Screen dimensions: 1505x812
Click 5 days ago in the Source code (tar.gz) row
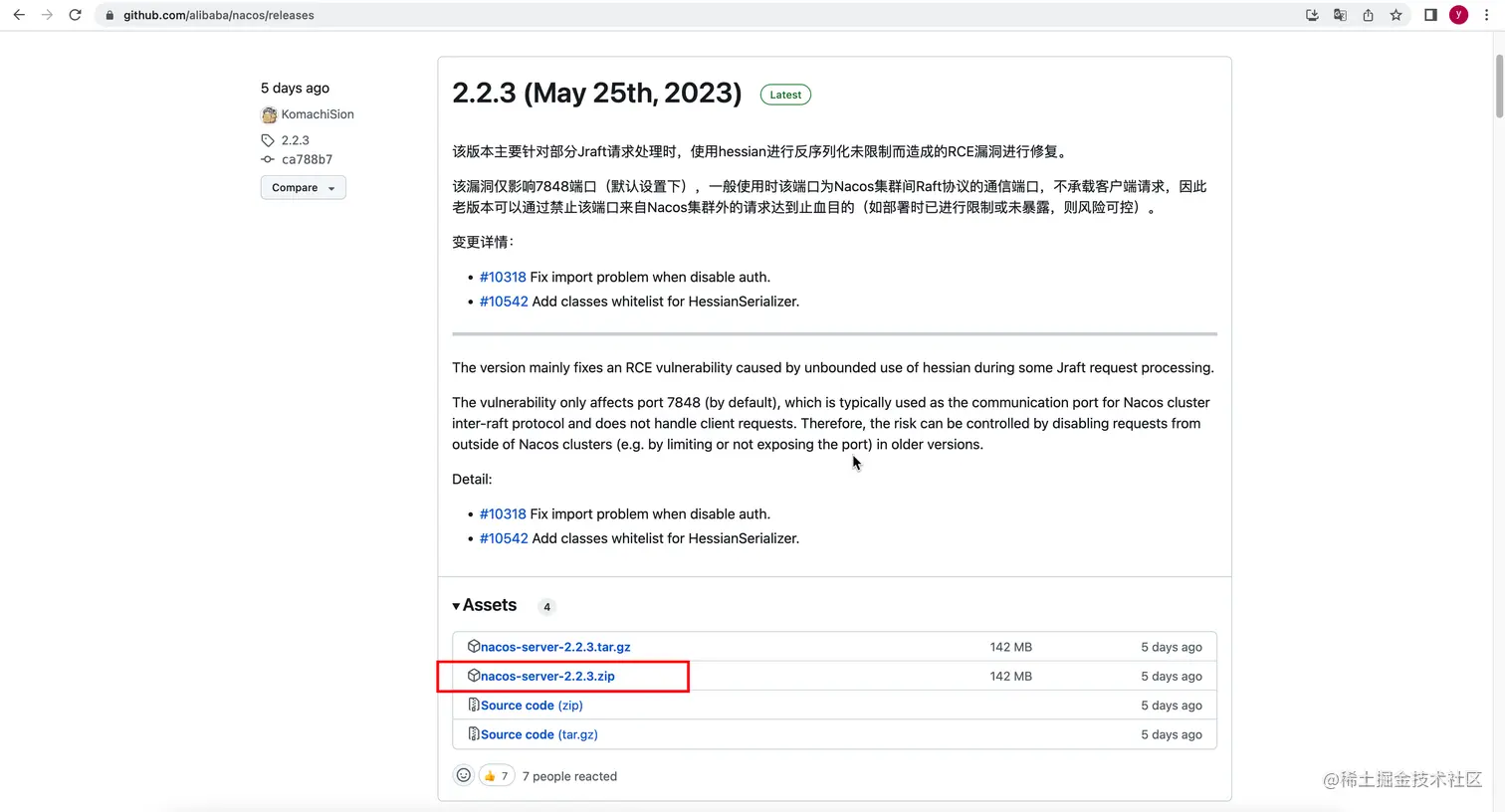[1172, 734]
